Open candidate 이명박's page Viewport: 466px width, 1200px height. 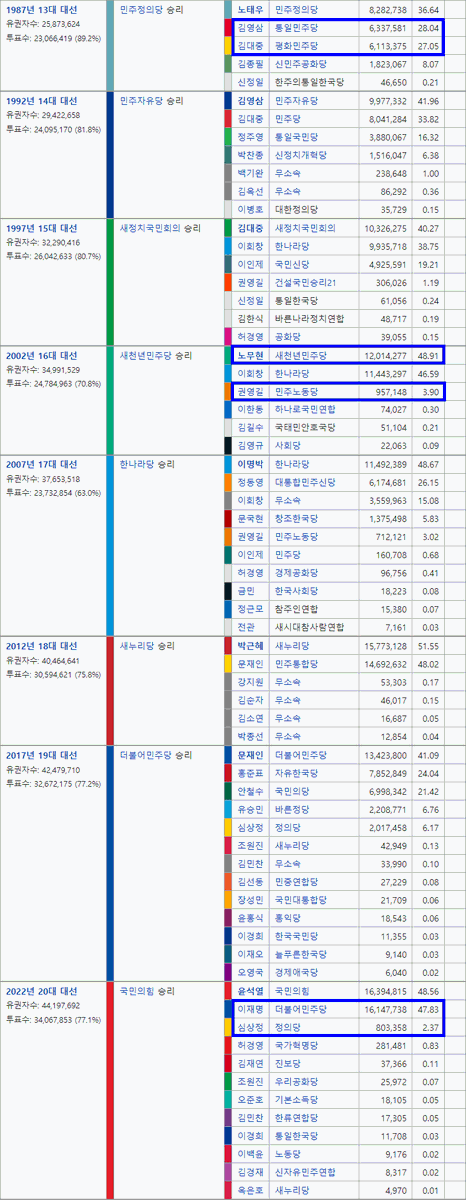252,464
